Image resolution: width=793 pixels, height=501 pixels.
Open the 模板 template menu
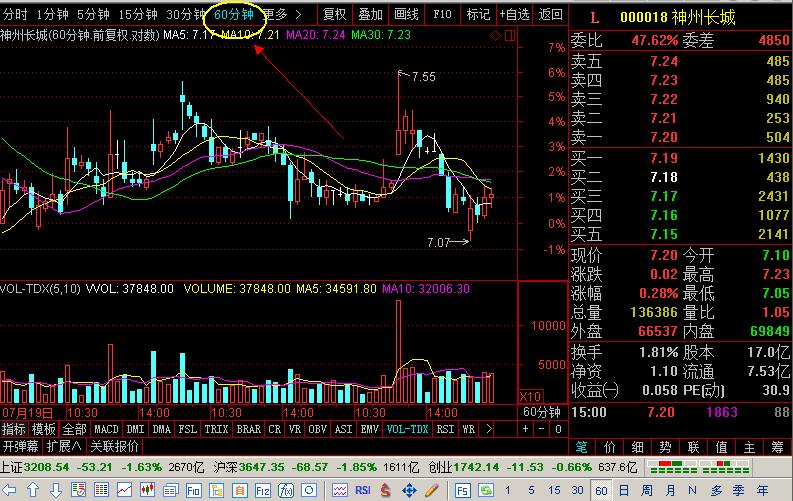tap(43, 429)
